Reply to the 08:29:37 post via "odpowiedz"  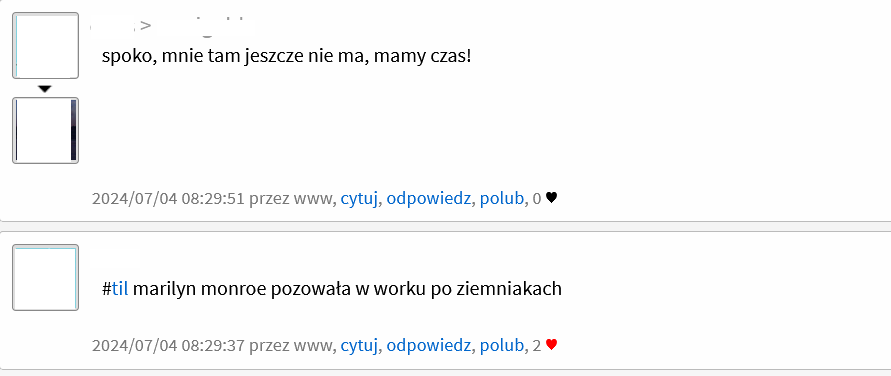(x=428, y=345)
